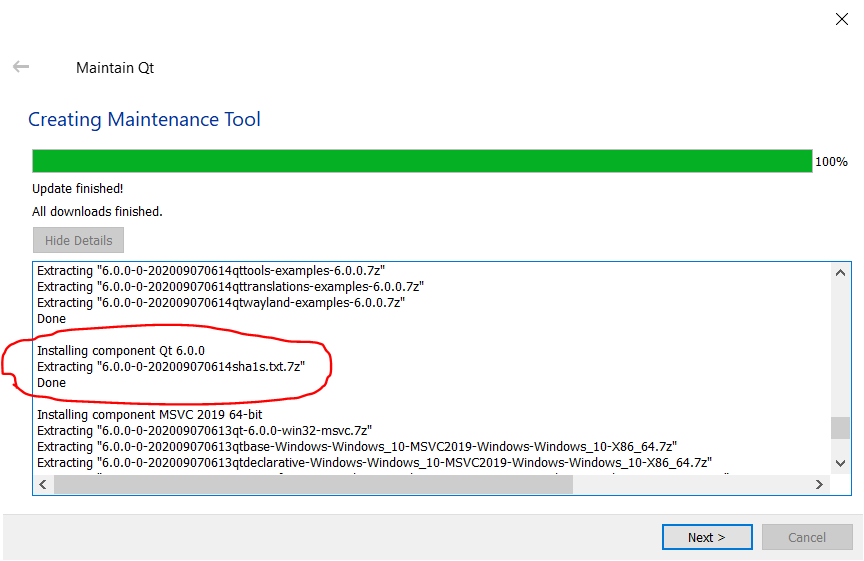864x561 pixels.
Task: Click 'Installing component Qt 6.0.0' line
Action: [121, 350]
